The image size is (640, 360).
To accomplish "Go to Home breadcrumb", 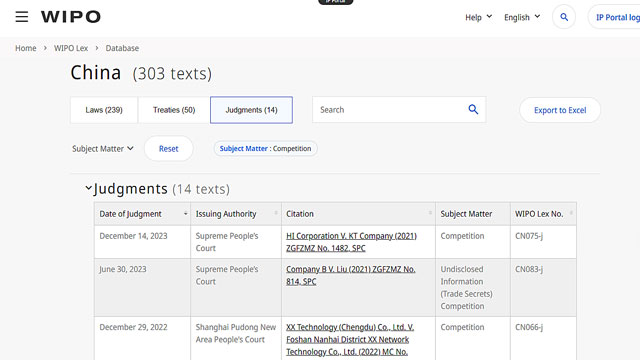I will pos(26,48).
